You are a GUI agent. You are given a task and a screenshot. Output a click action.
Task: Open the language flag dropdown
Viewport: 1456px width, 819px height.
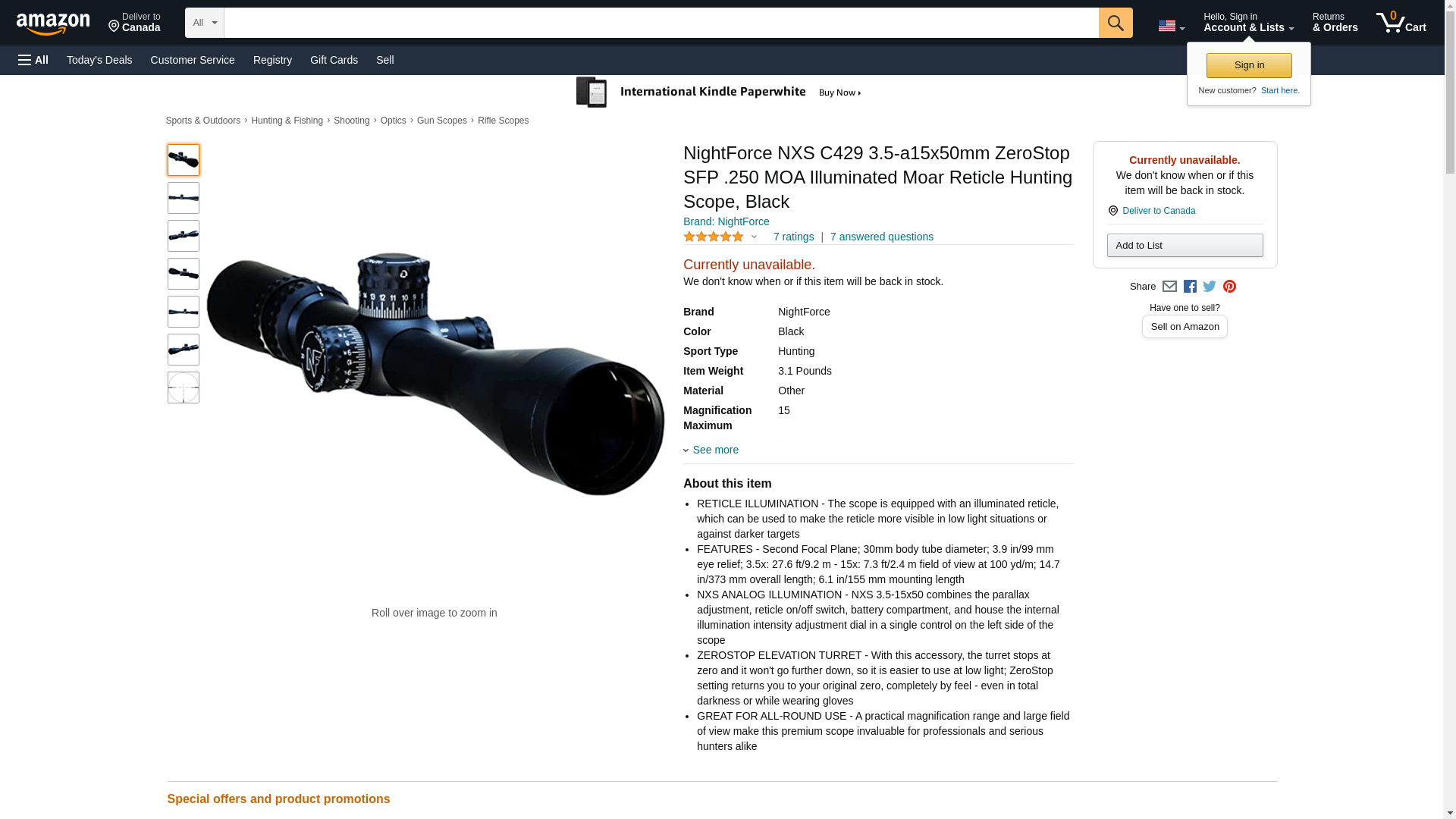tap(1171, 26)
